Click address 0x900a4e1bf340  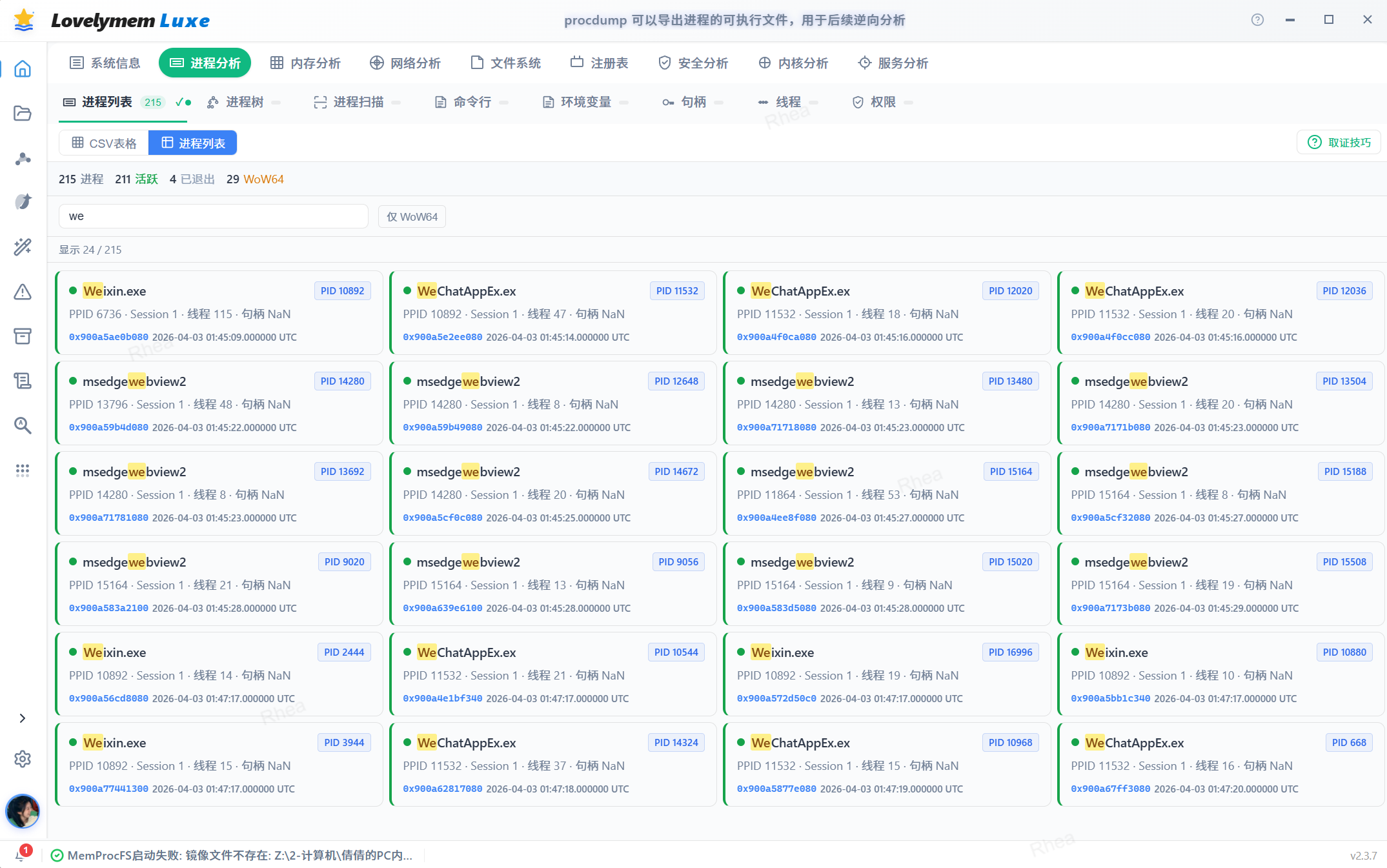[x=443, y=698]
